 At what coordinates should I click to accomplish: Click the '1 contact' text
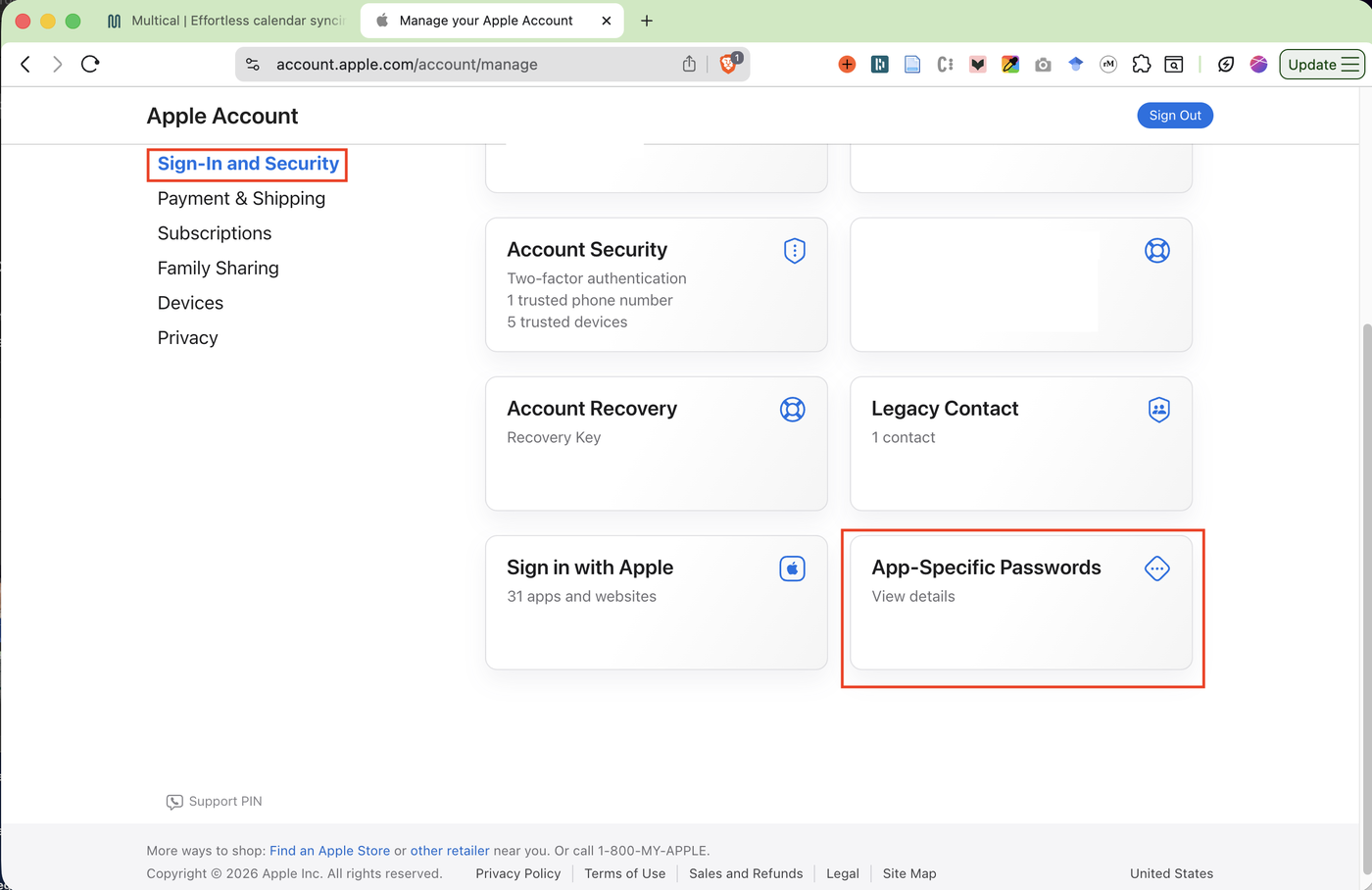(x=904, y=438)
